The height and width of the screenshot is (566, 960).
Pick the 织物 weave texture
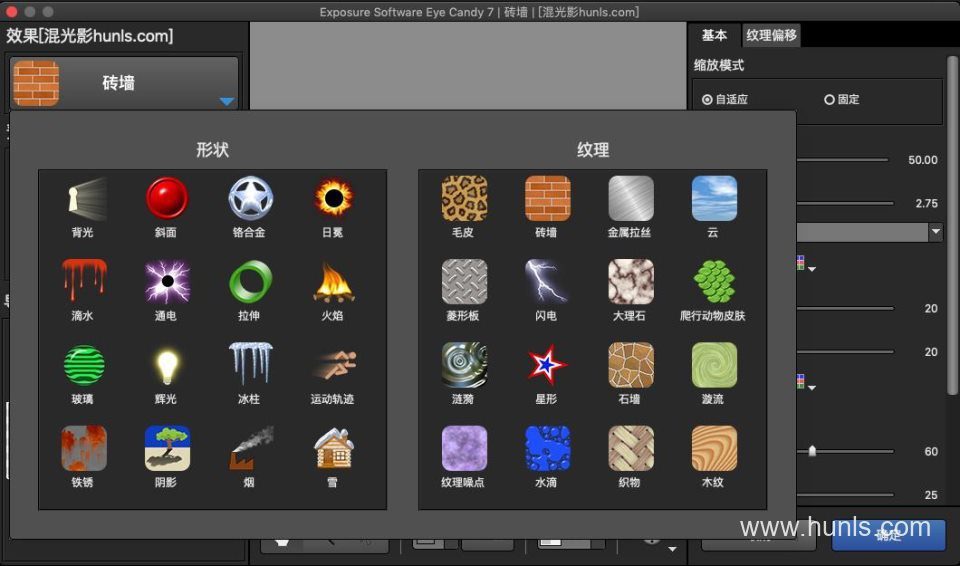point(631,448)
